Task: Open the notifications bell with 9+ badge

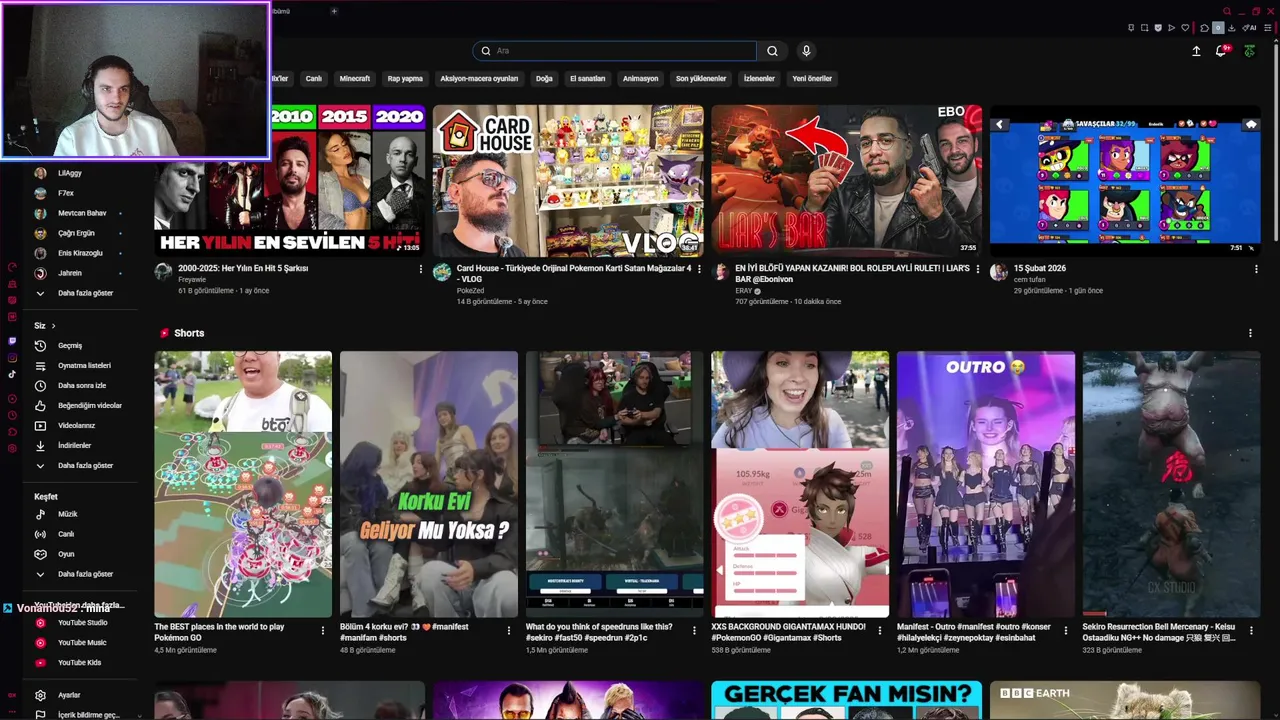Action: 1222,50
